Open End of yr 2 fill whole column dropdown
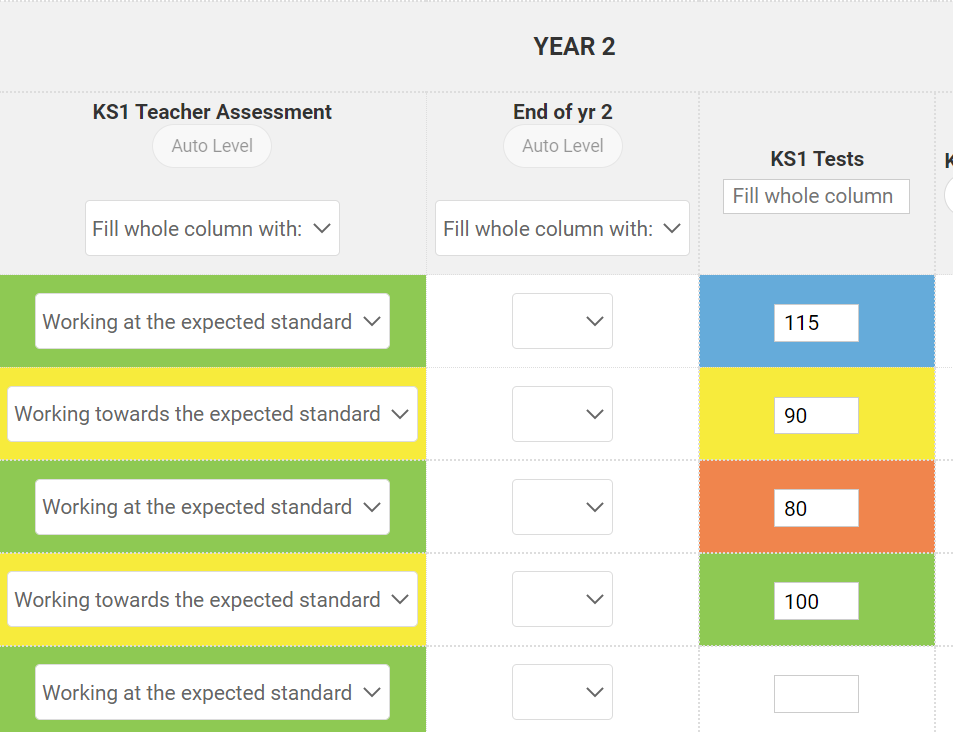Screen dimensions: 953x732 click(x=562, y=228)
